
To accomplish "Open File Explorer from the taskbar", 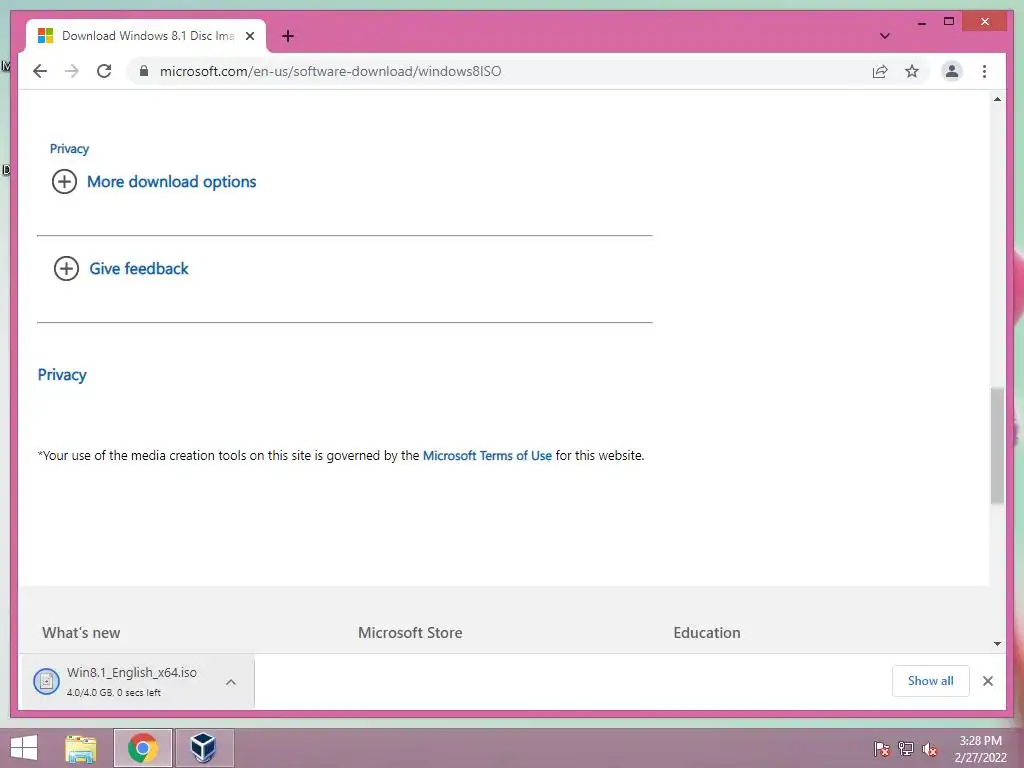I will [x=81, y=748].
